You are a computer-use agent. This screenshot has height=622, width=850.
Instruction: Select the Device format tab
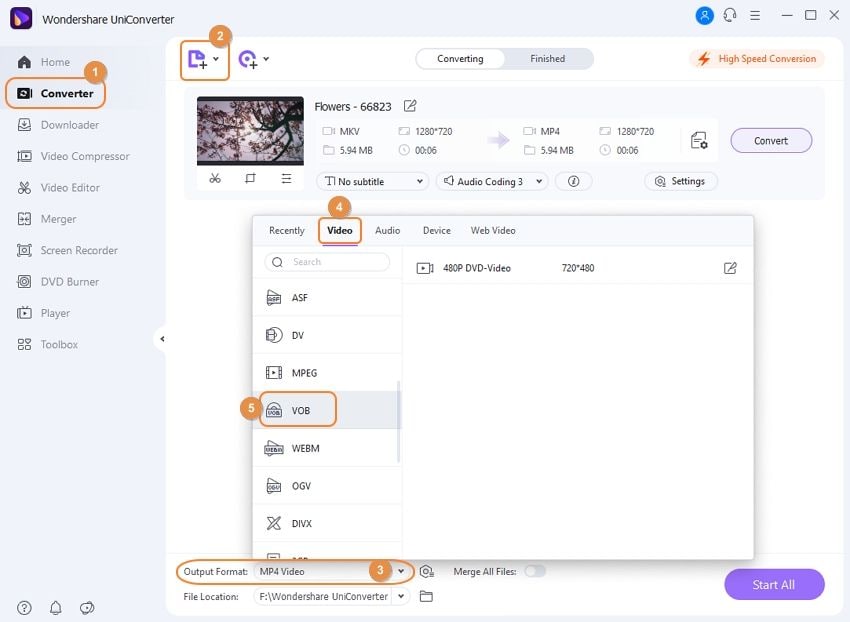437,230
